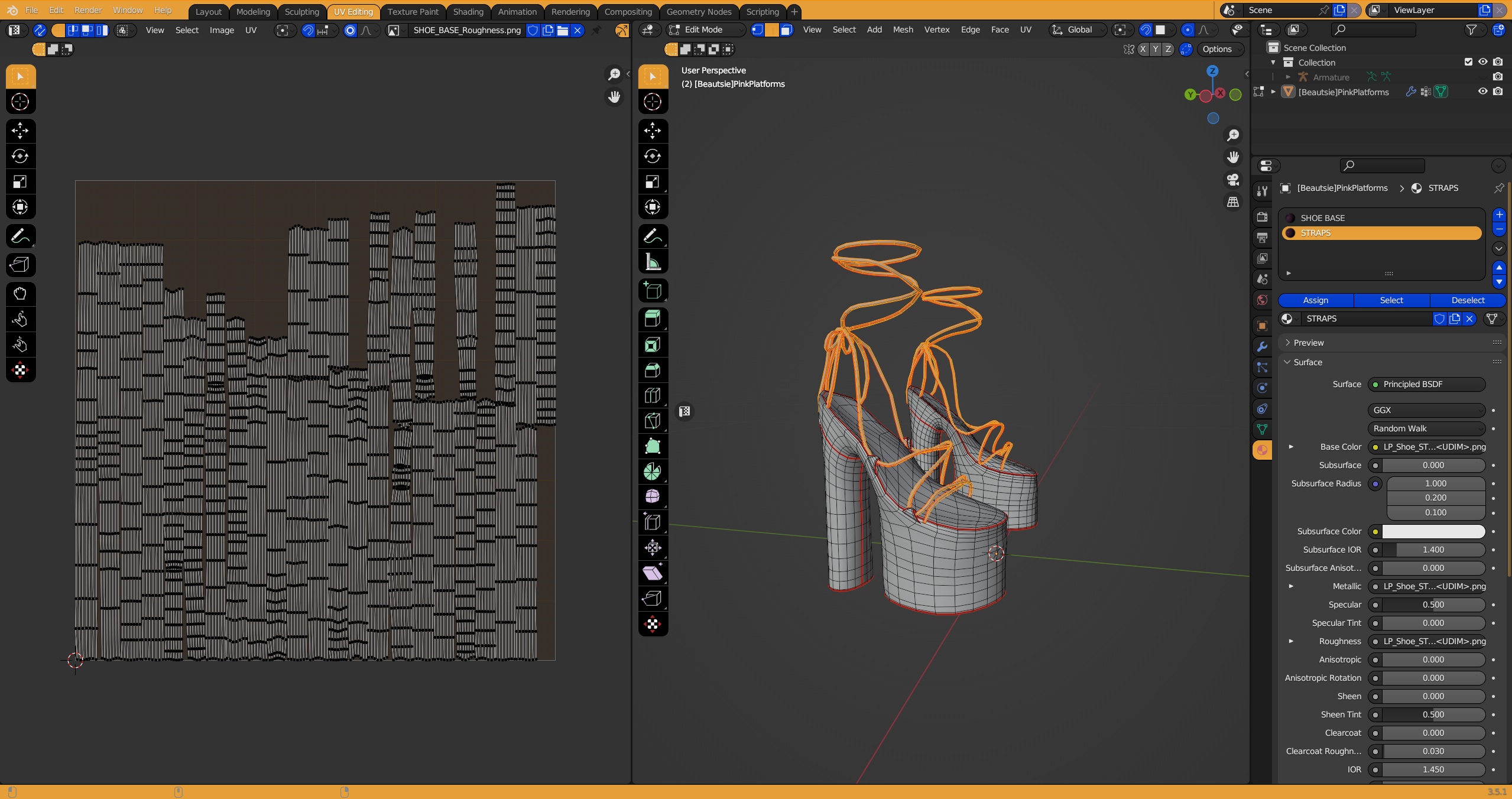Switch to the Texture Paint workspace tab
The height and width of the screenshot is (799, 1512).
[413, 11]
